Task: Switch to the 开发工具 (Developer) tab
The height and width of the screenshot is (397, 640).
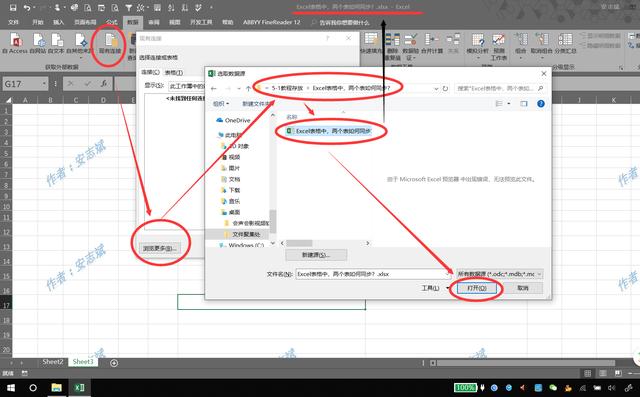Action: coord(201,22)
